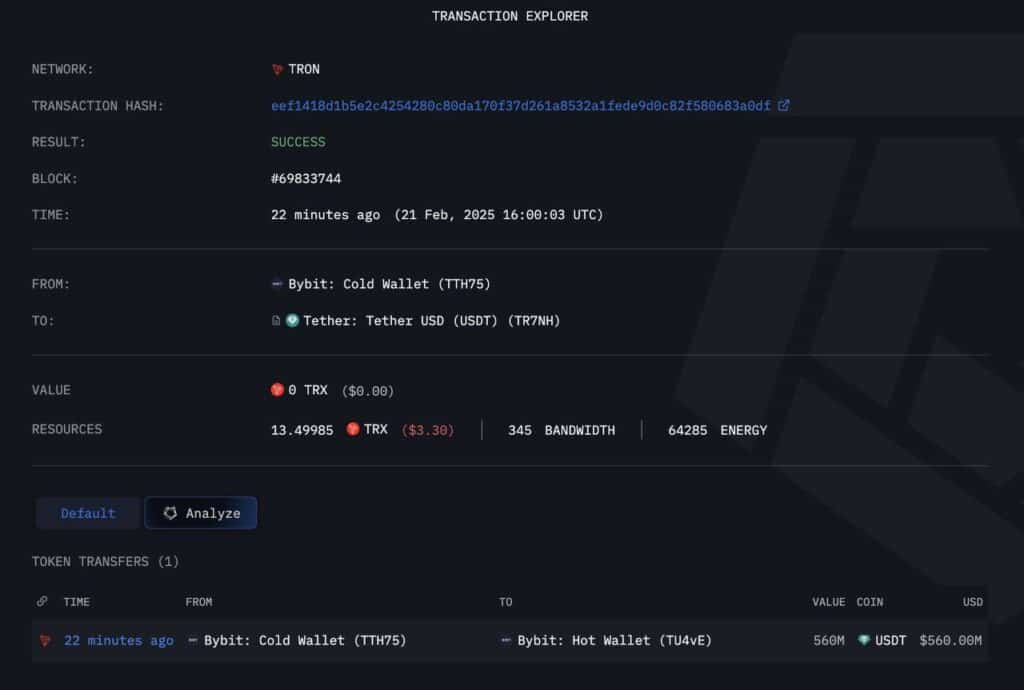Click the Bybit icon beside the FROM cold wallet
Screen dimensions: 1024x690
(277, 283)
